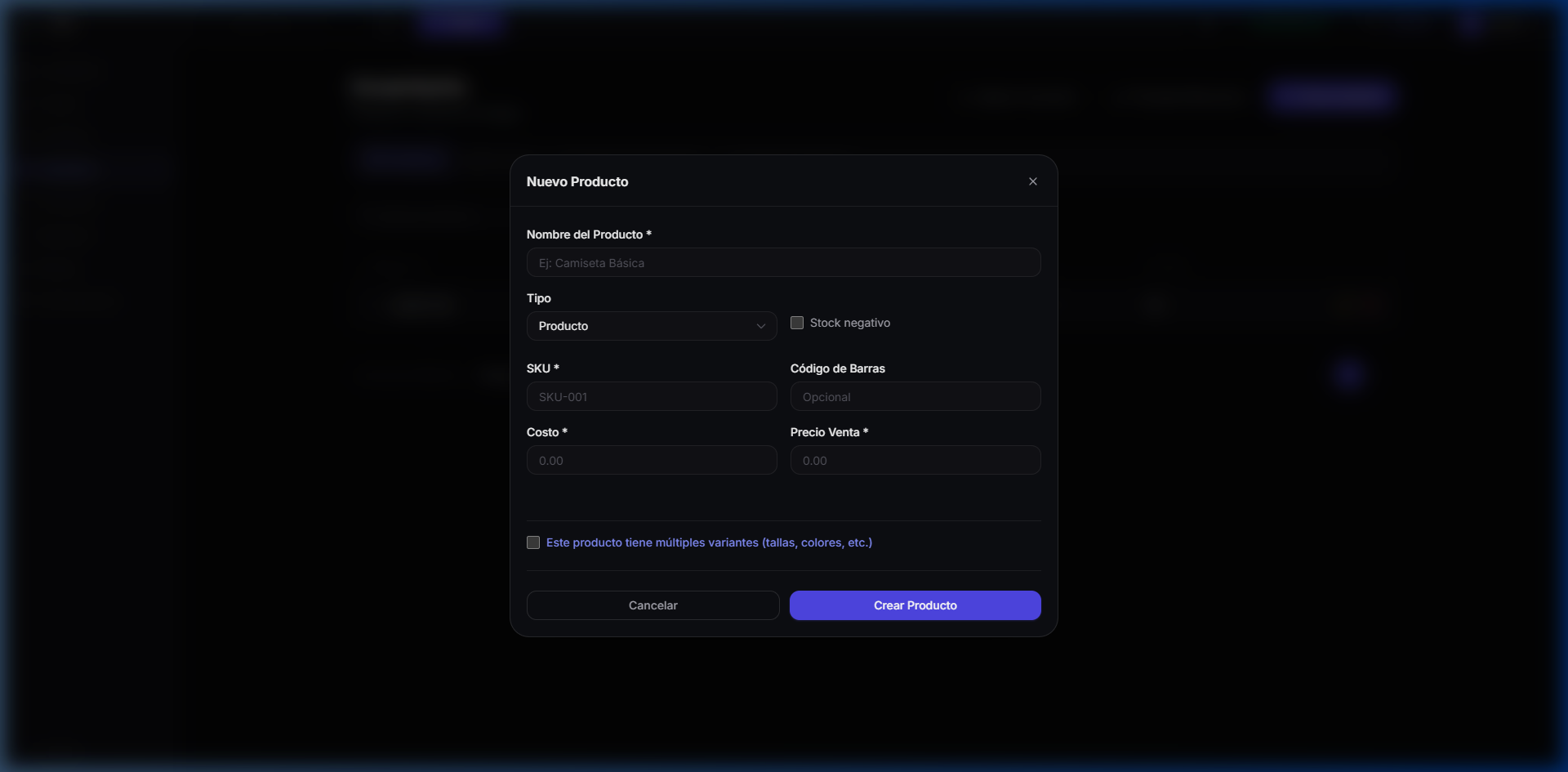
Task: Click the 'Código de Barras' label
Action: click(837, 368)
